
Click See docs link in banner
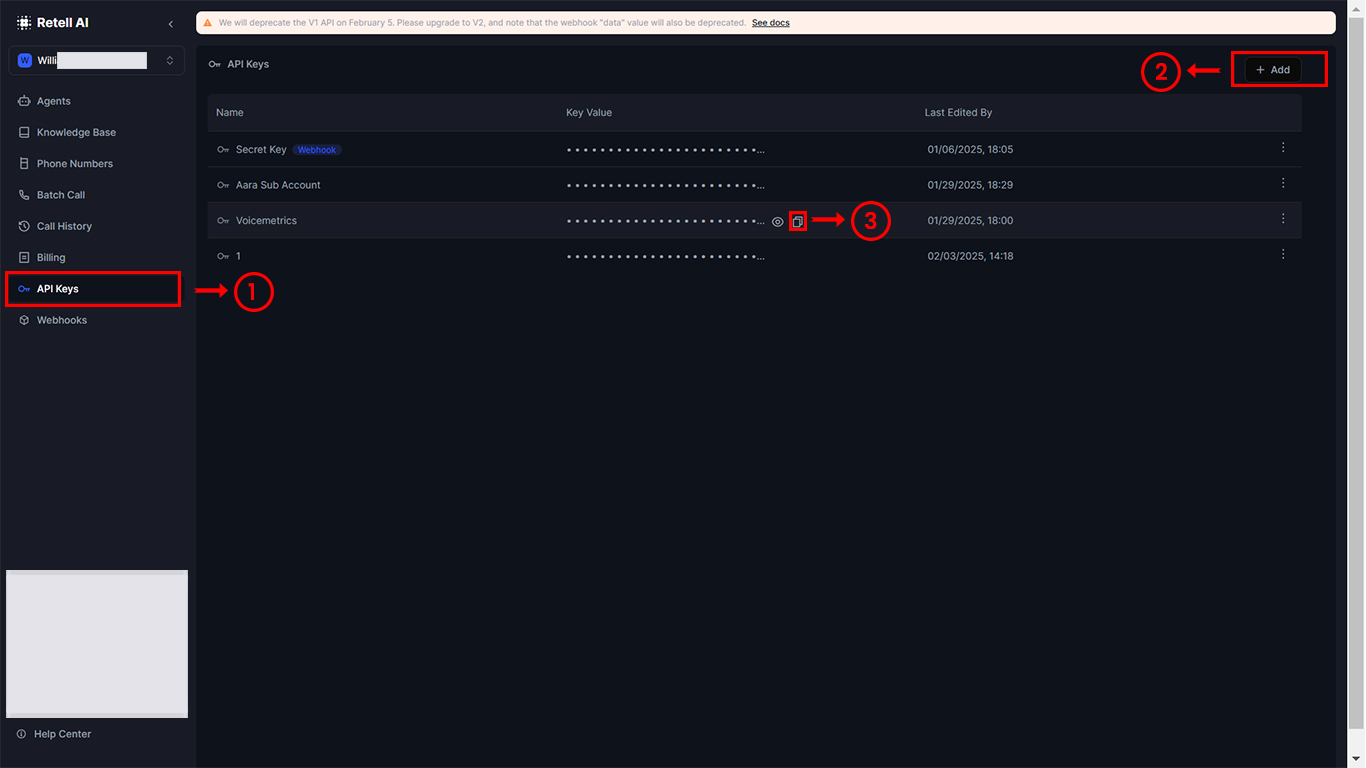pyautogui.click(x=771, y=23)
